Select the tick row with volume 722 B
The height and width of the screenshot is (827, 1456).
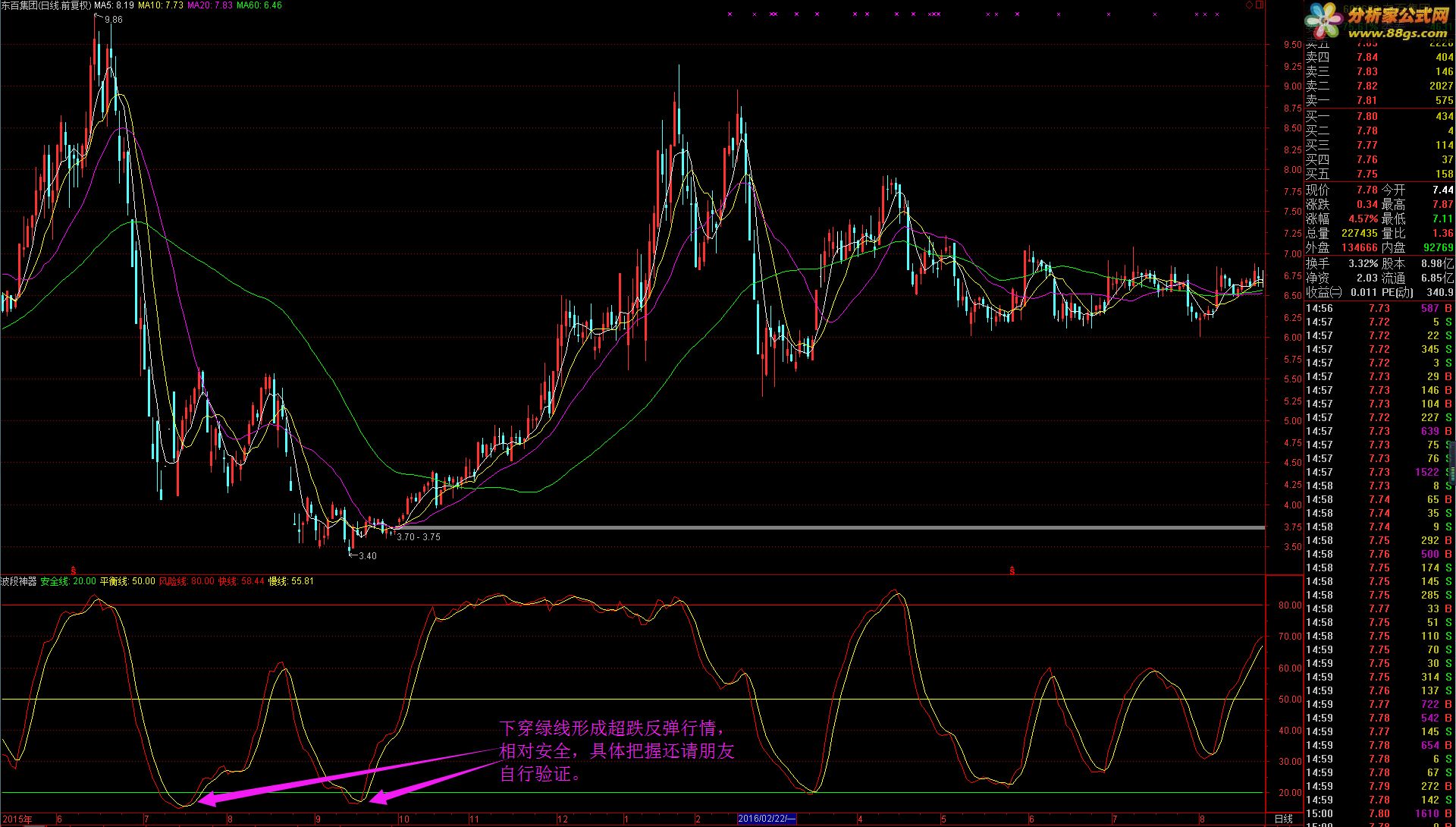tap(1379, 704)
